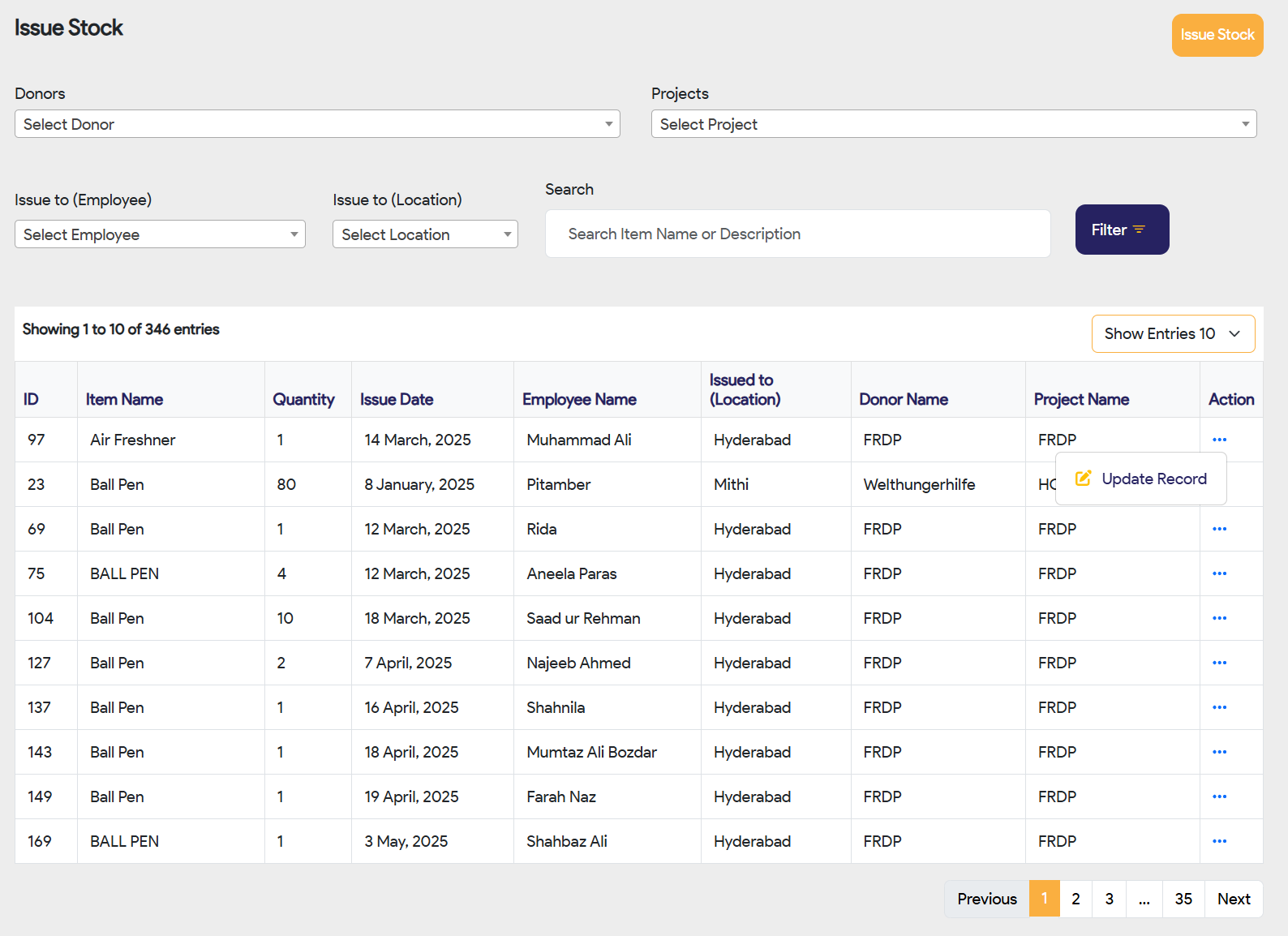
Task: Open action menu for Saad ur Rehman row
Action: (1219, 618)
